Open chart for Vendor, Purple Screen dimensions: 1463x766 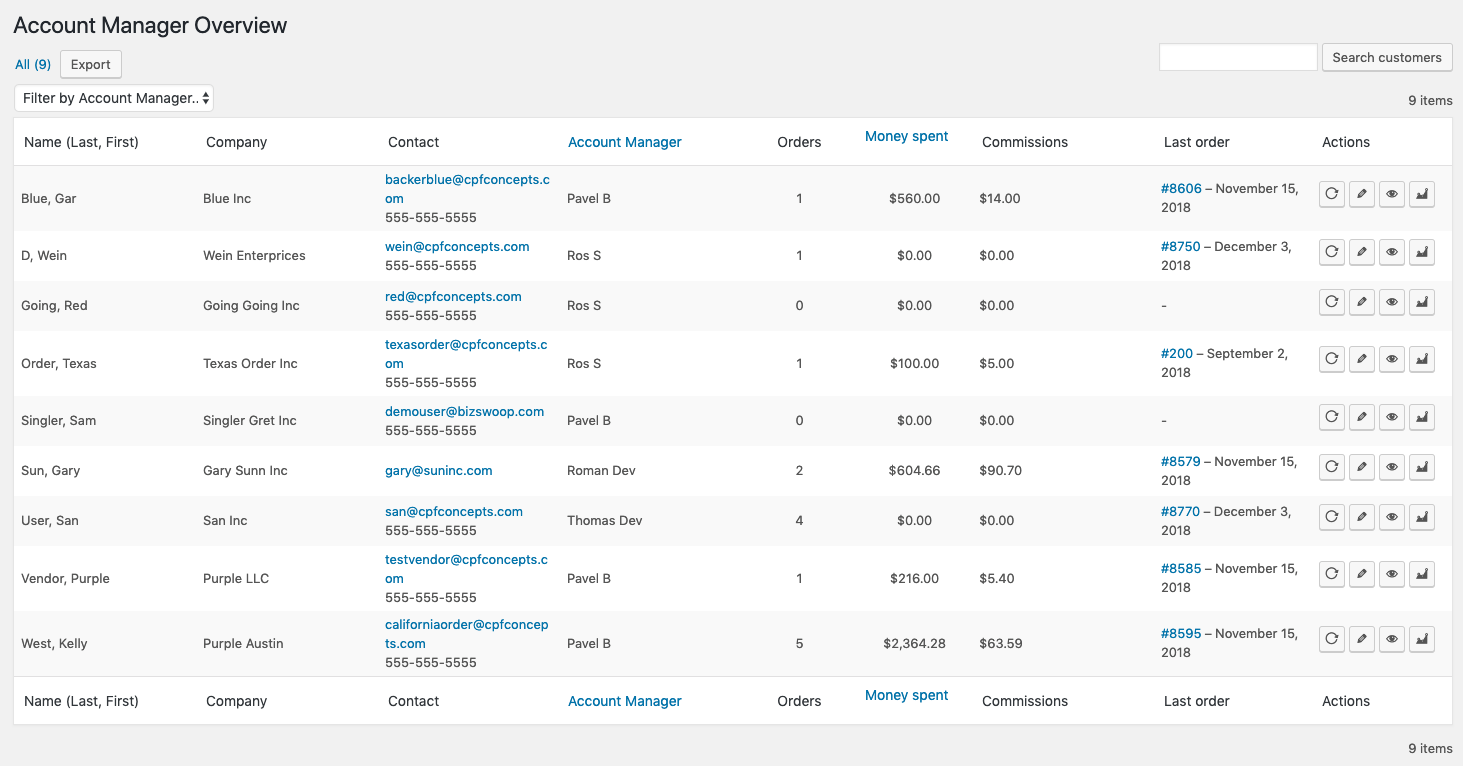pos(1422,574)
